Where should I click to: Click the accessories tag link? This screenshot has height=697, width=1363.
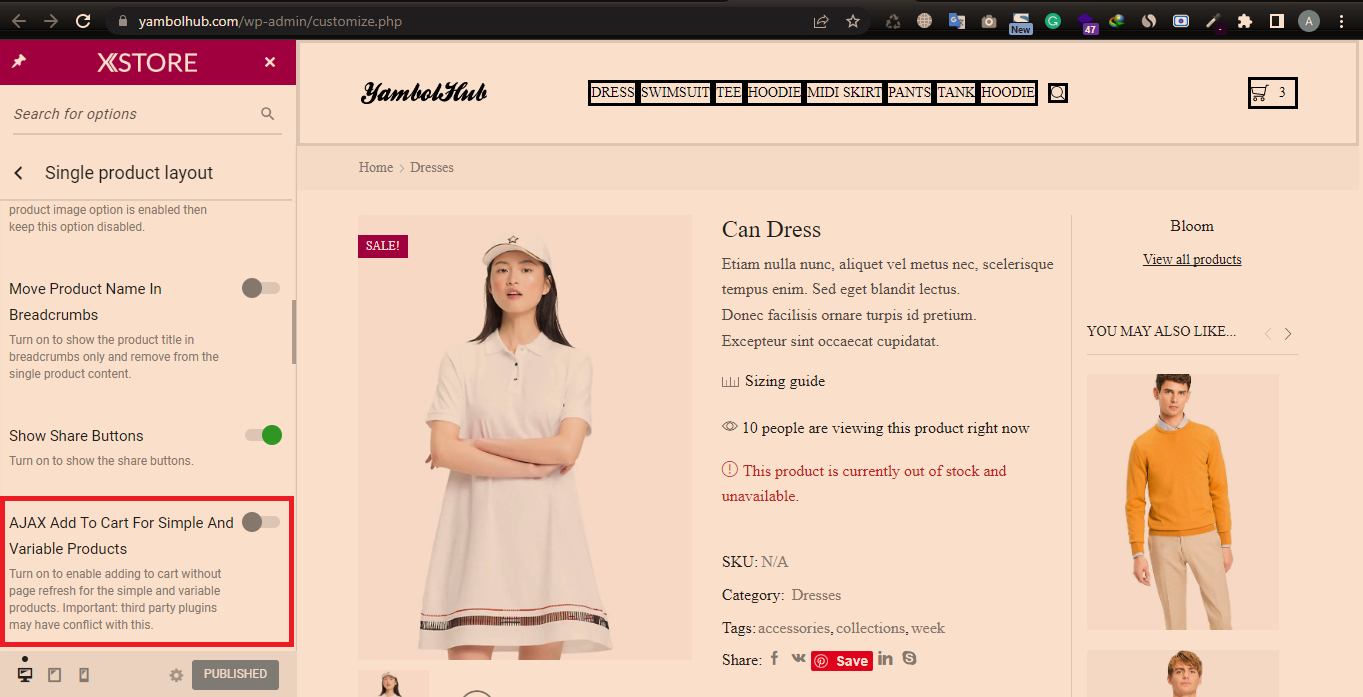point(794,628)
